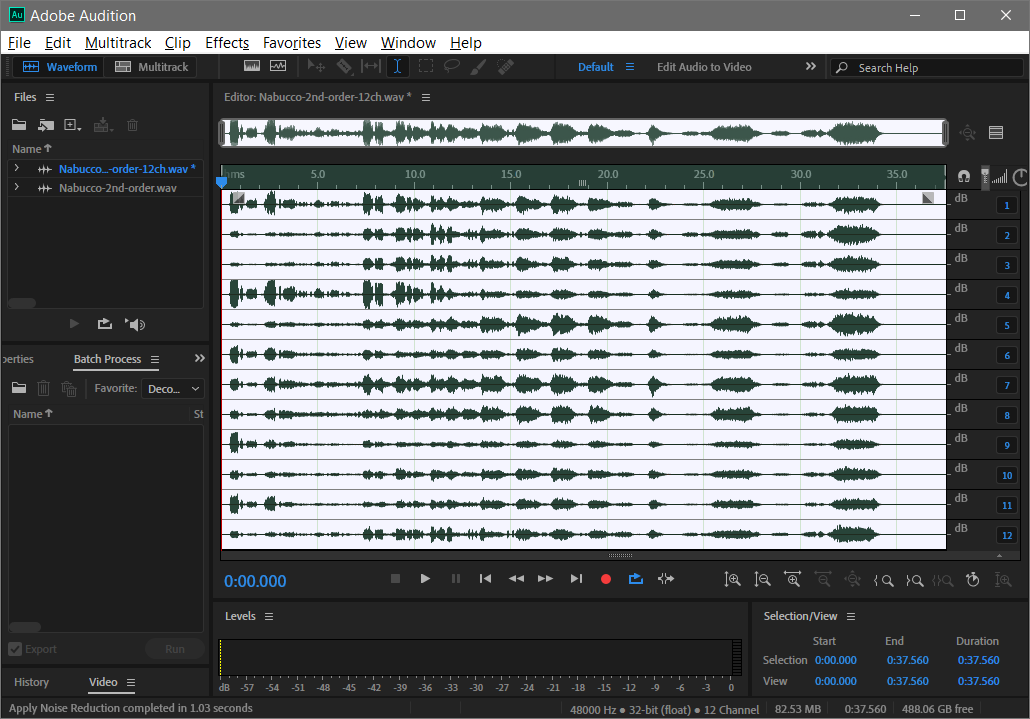Screen dimensions: 1030x719
Task: Open the Window menu
Action: pyautogui.click(x=408, y=43)
